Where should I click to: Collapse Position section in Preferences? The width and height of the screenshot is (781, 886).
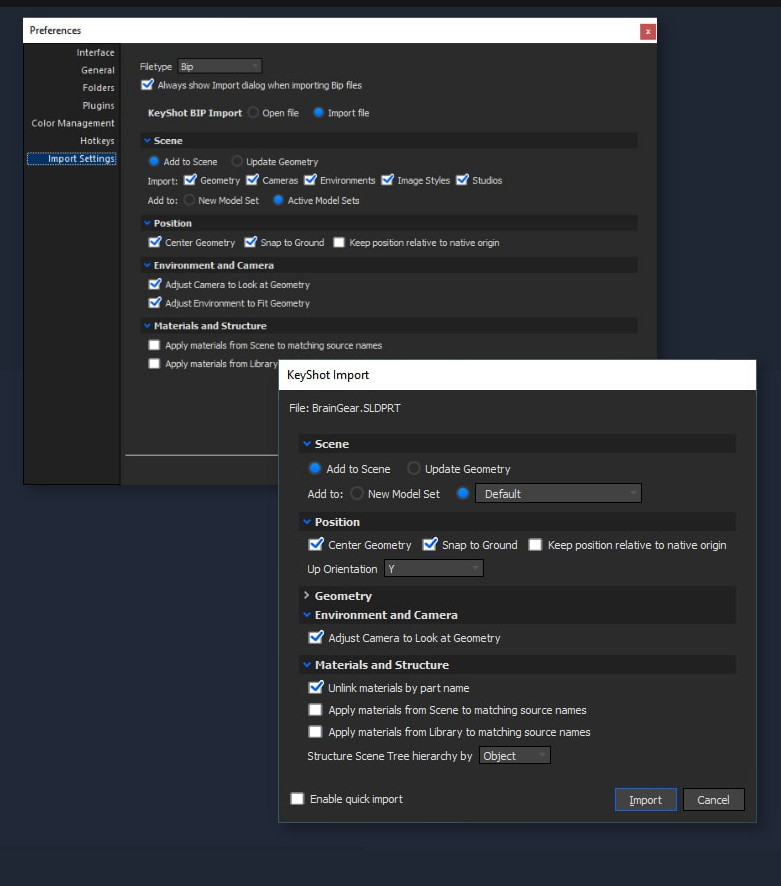coord(147,223)
